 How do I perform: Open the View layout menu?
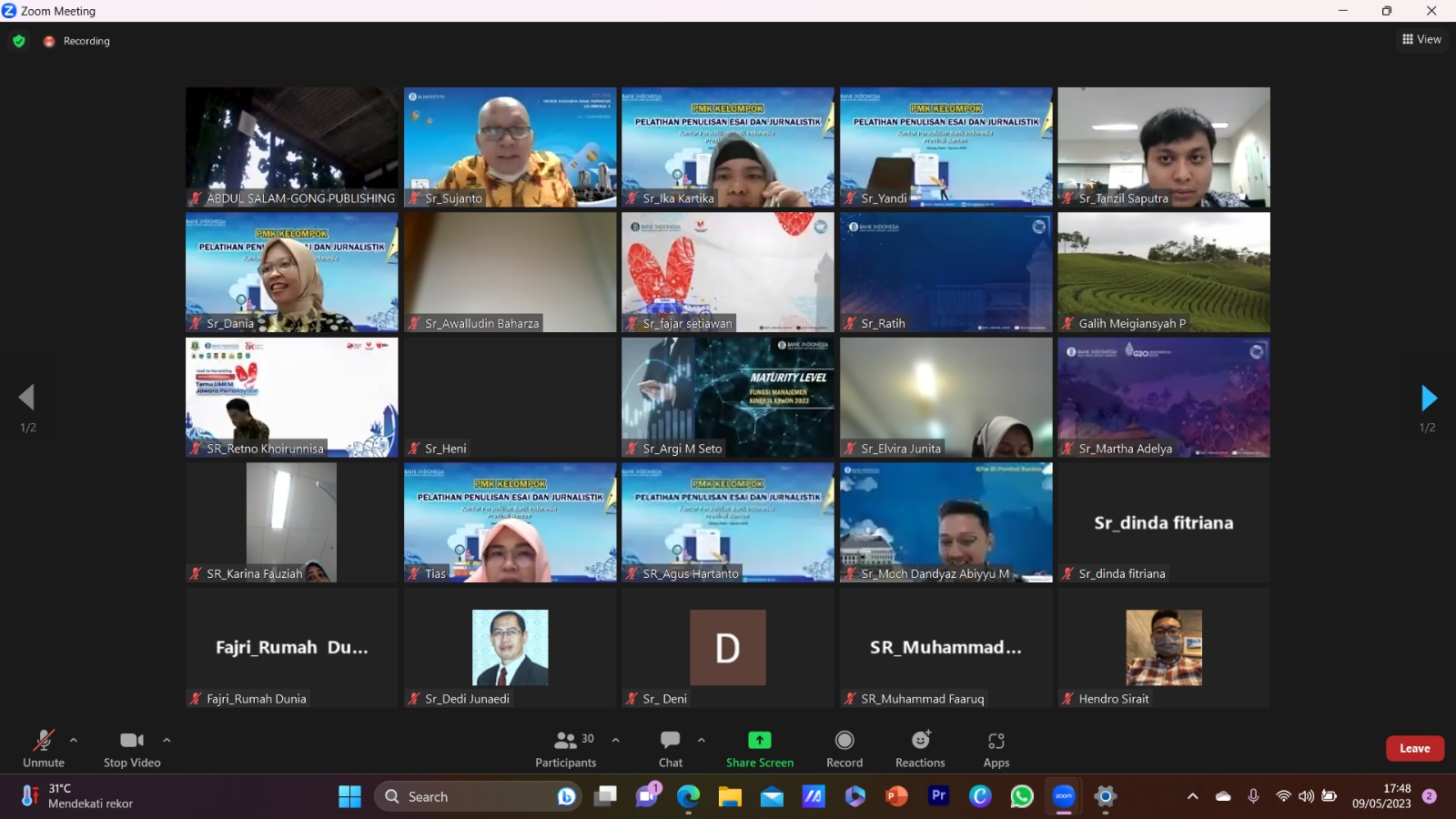pyautogui.click(x=1421, y=39)
